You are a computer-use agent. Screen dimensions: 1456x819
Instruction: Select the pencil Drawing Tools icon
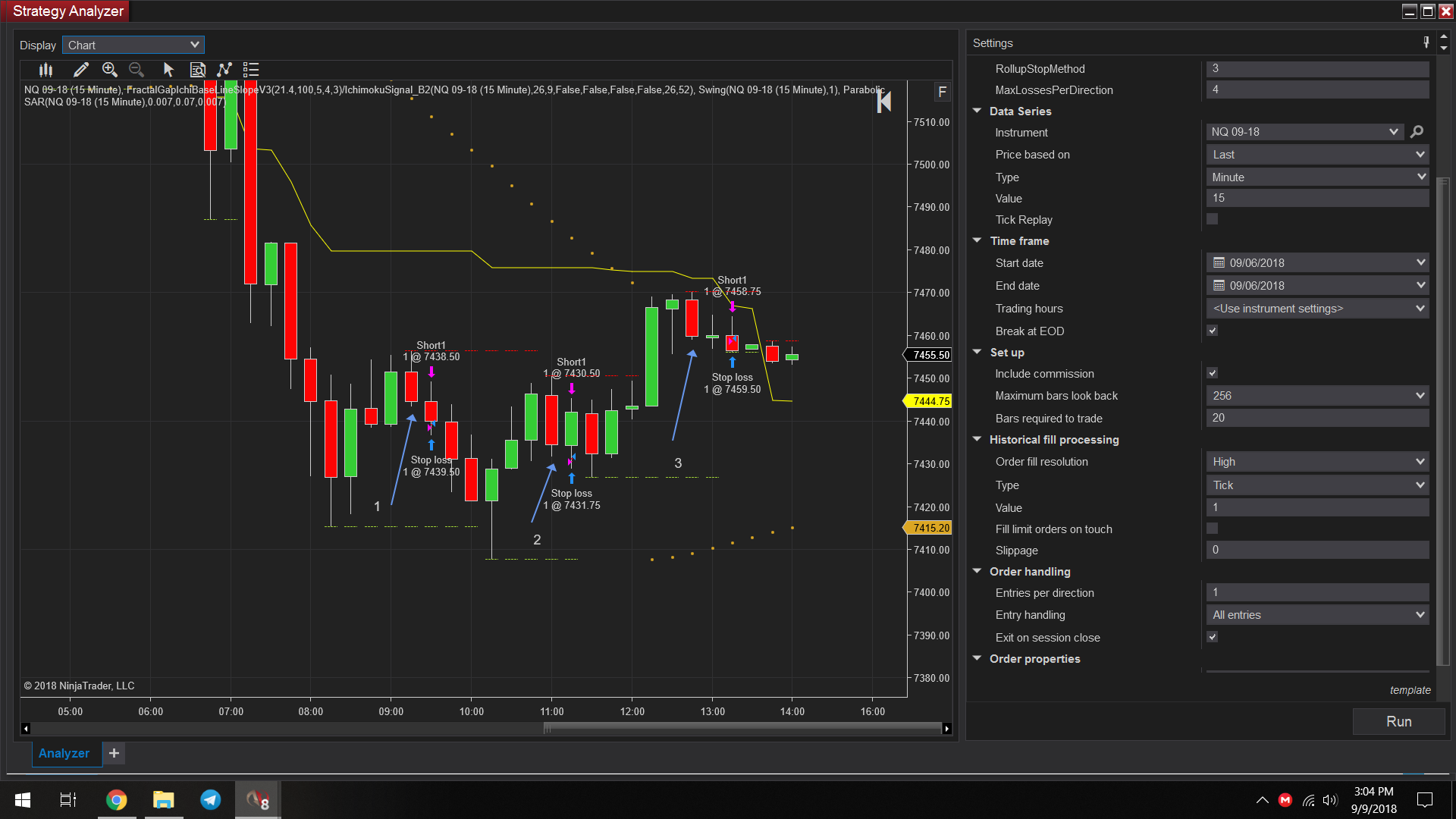click(81, 70)
